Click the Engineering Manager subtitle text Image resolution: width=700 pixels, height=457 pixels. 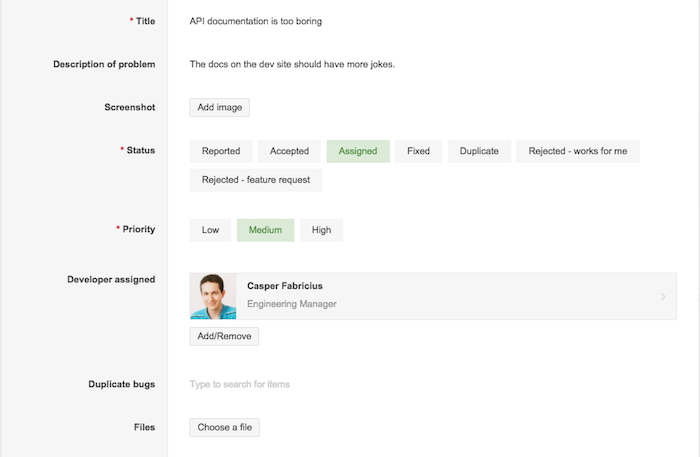(x=292, y=304)
